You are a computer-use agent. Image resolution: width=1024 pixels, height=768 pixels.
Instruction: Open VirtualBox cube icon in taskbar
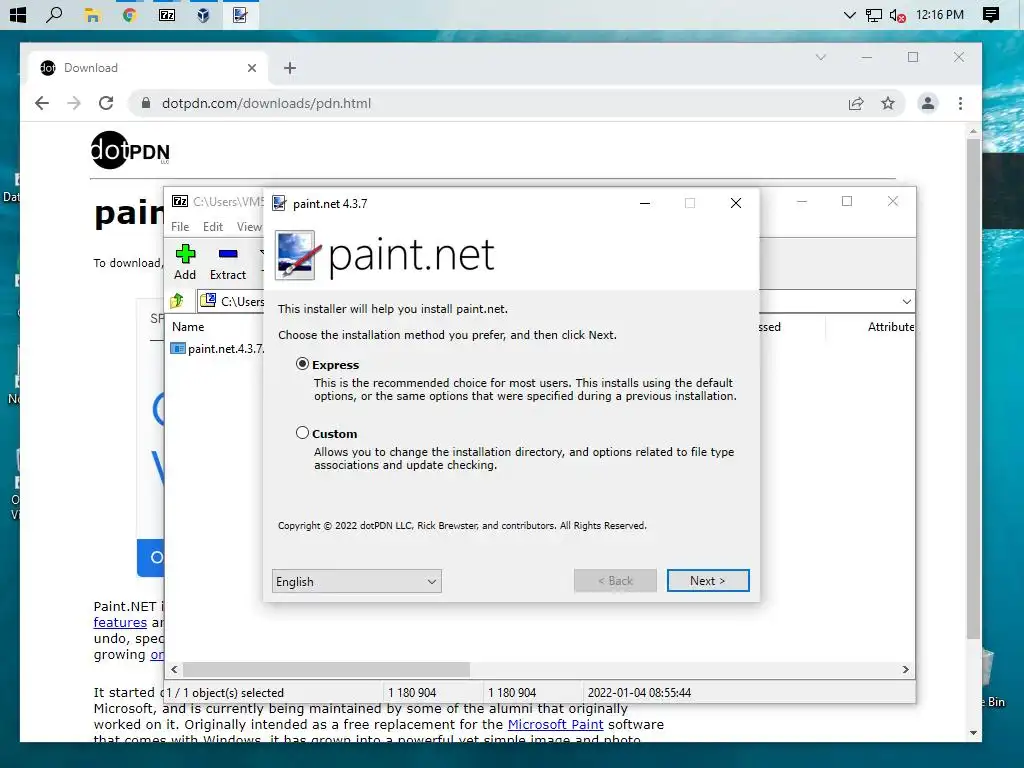tap(204, 14)
